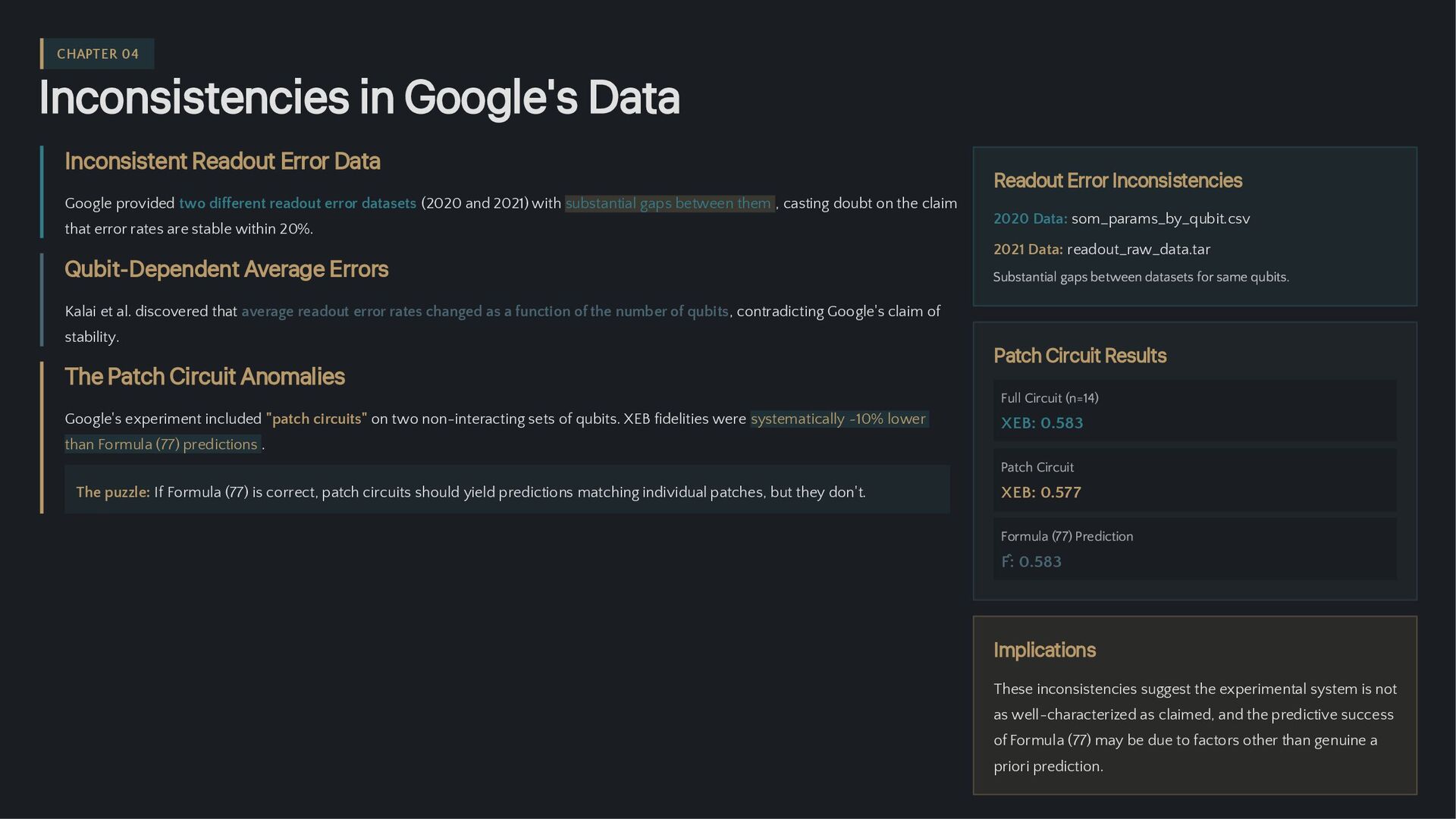The image size is (1456, 819).
Task: Select the Qubit-Dependent Average Errors heading
Action: [x=226, y=269]
